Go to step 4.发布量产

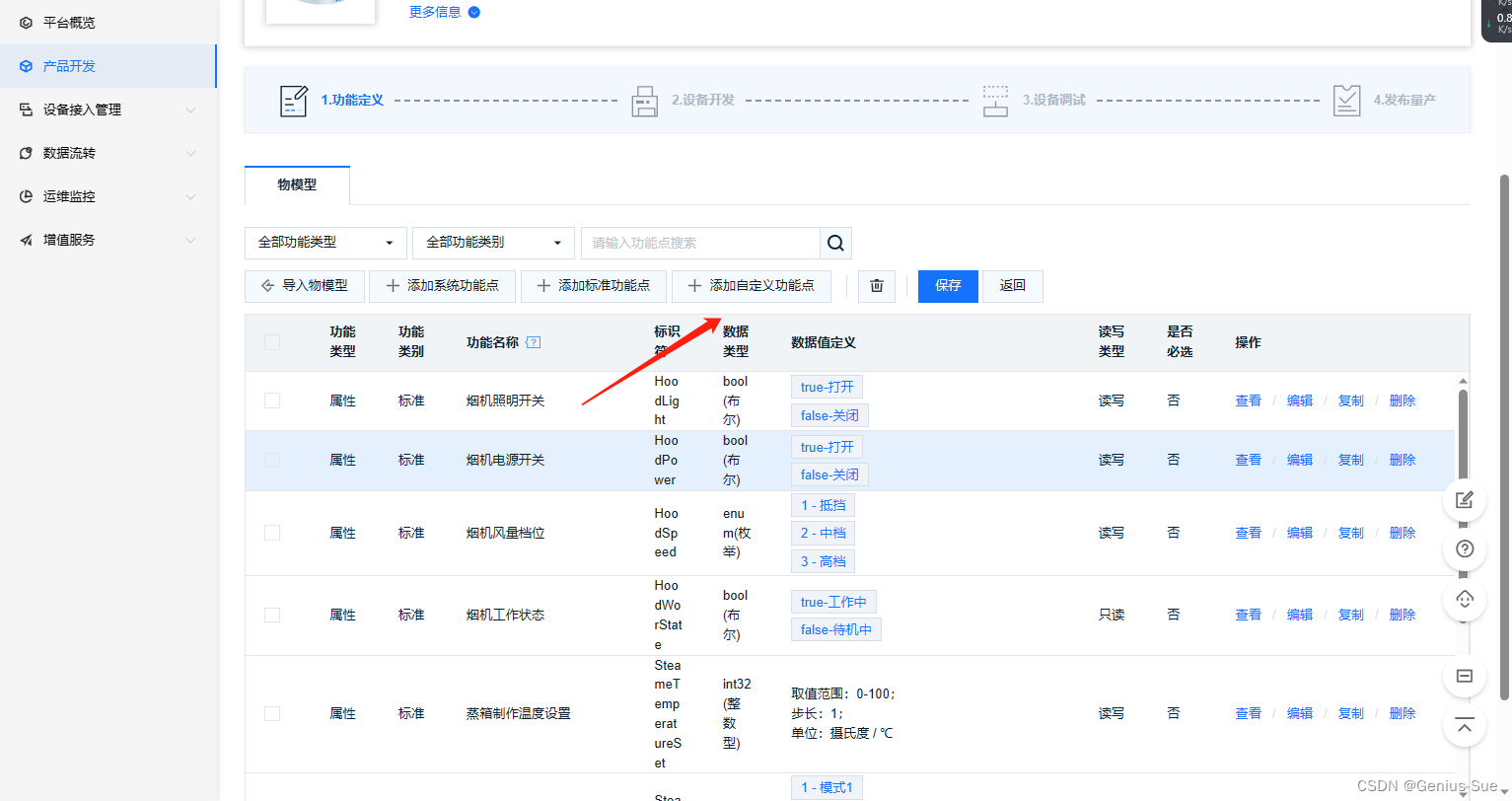pos(1404,100)
